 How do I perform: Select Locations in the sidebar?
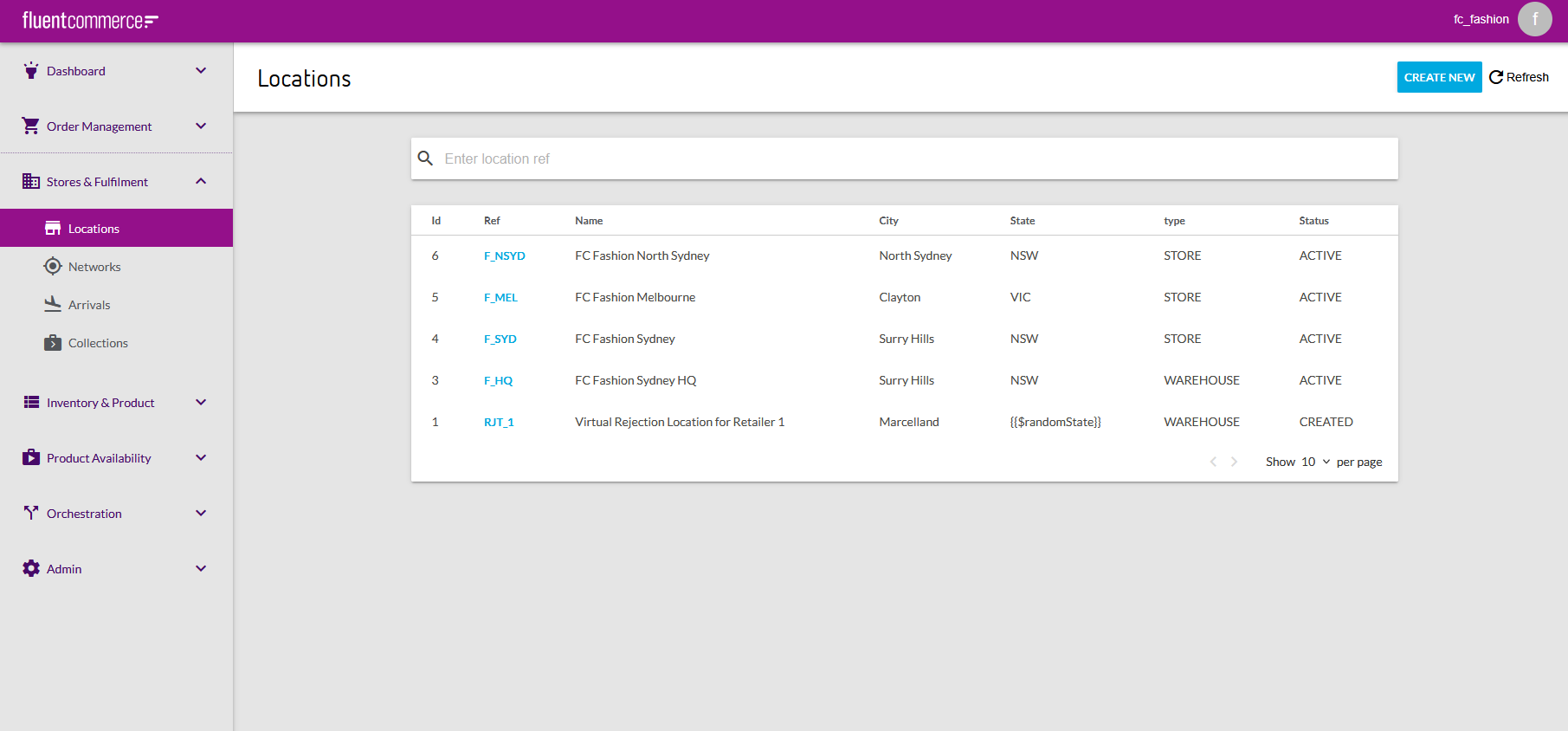click(94, 229)
